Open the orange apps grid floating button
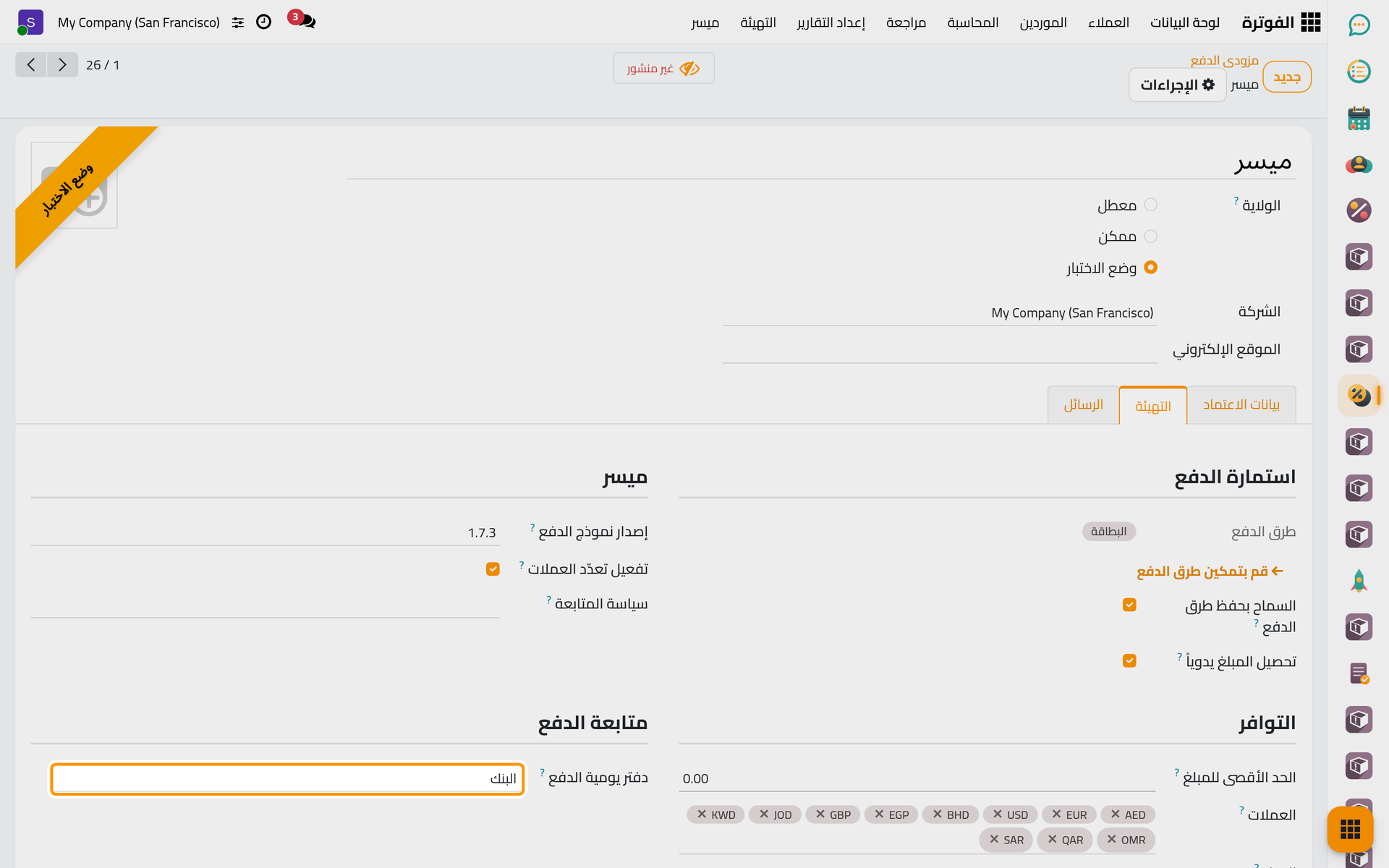Image resolution: width=1389 pixels, height=868 pixels. click(1350, 829)
